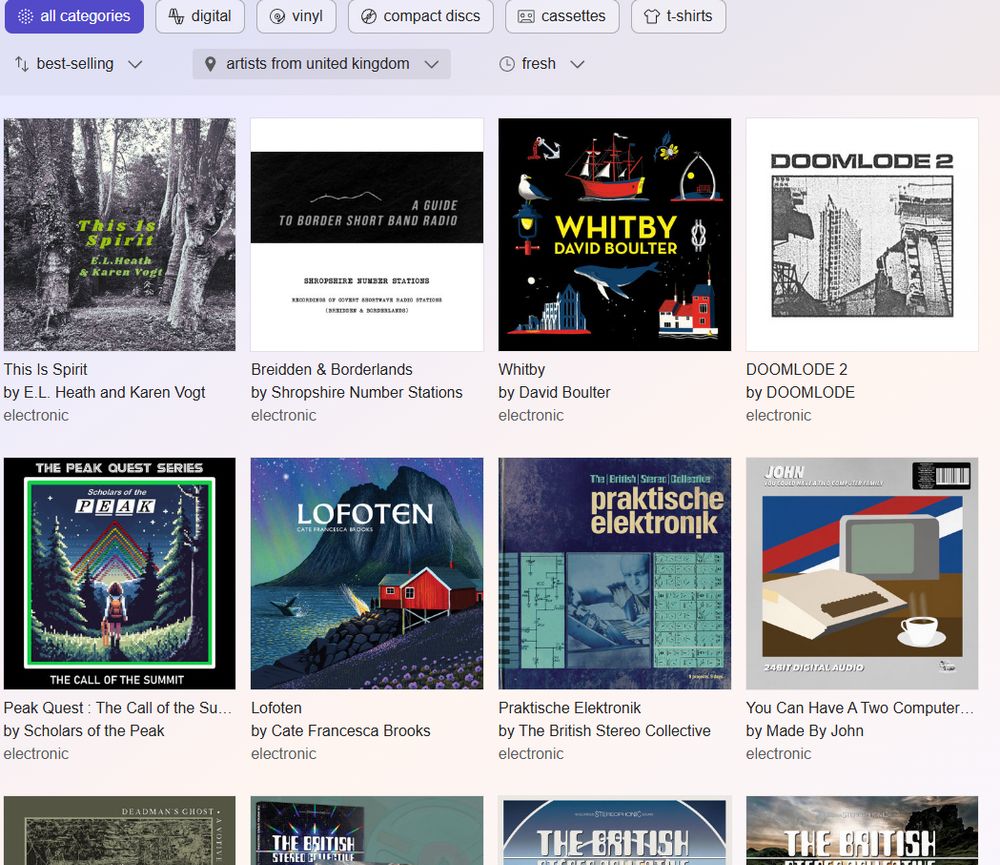The image size is (1000, 865).
Task: Click electronic tag under Praktische Elektronik
Action: (x=531, y=753)
